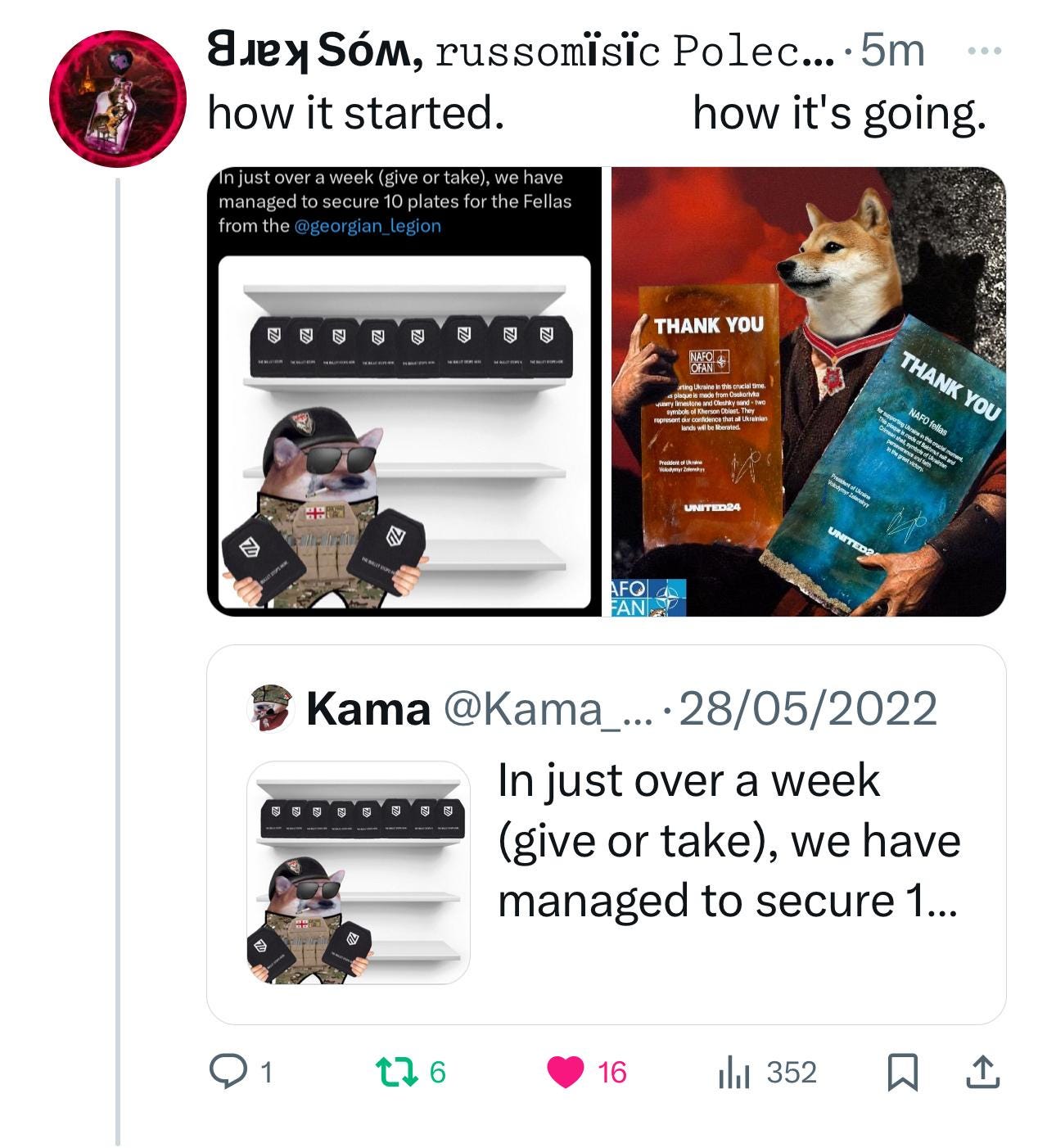View tweet analytics bar chart icon
Viewport: 1056px width, 1148px height.
[733, 1072]
